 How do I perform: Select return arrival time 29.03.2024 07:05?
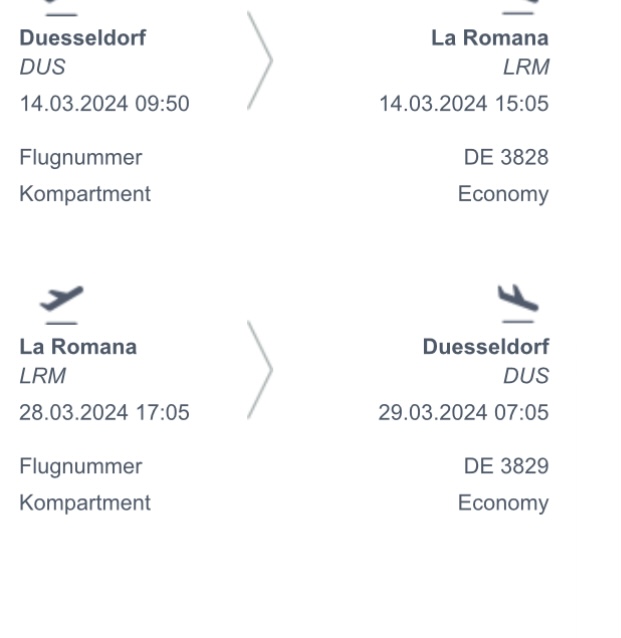coord(464,412)
